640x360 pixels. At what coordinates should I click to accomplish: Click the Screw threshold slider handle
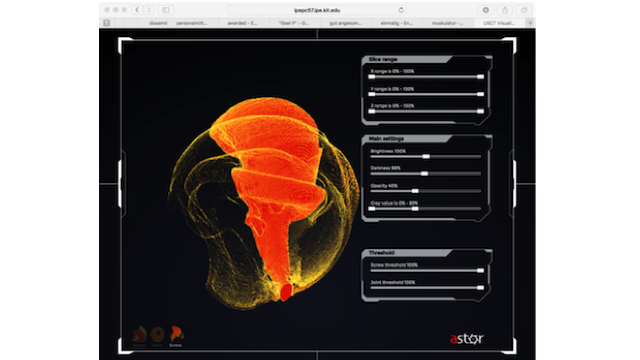click(480, 271)
